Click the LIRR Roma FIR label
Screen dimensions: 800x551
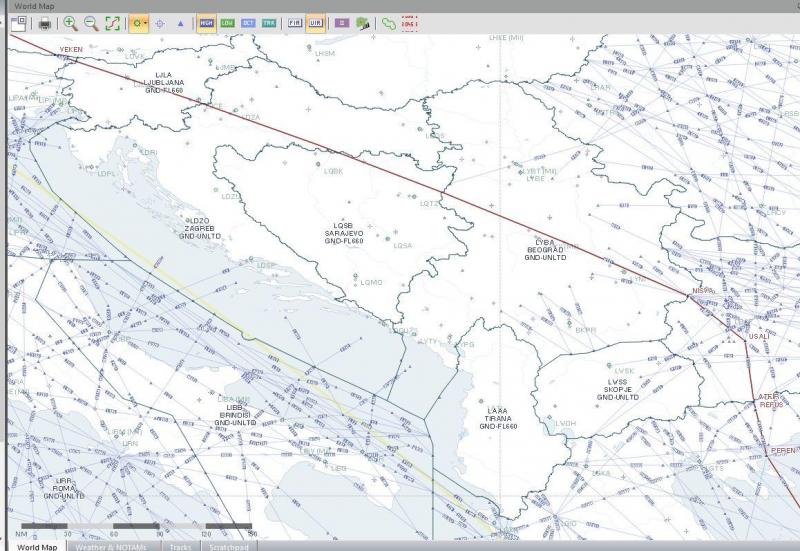(x=64, y=489)
